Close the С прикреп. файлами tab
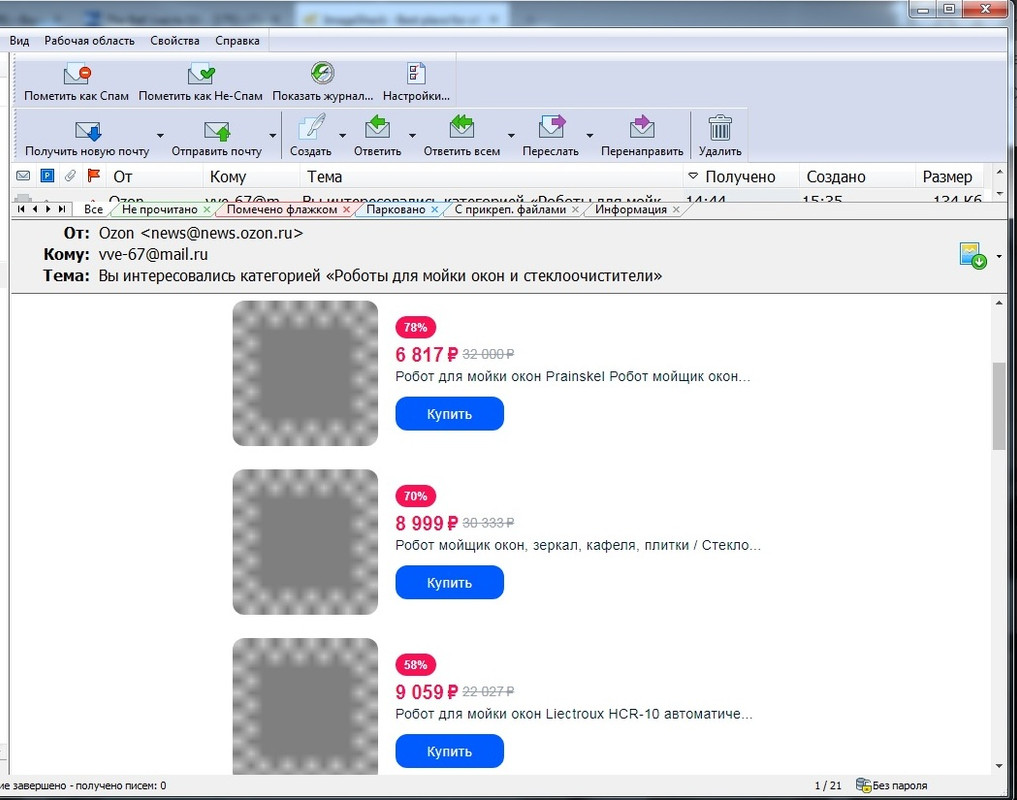 coord(575,210)
